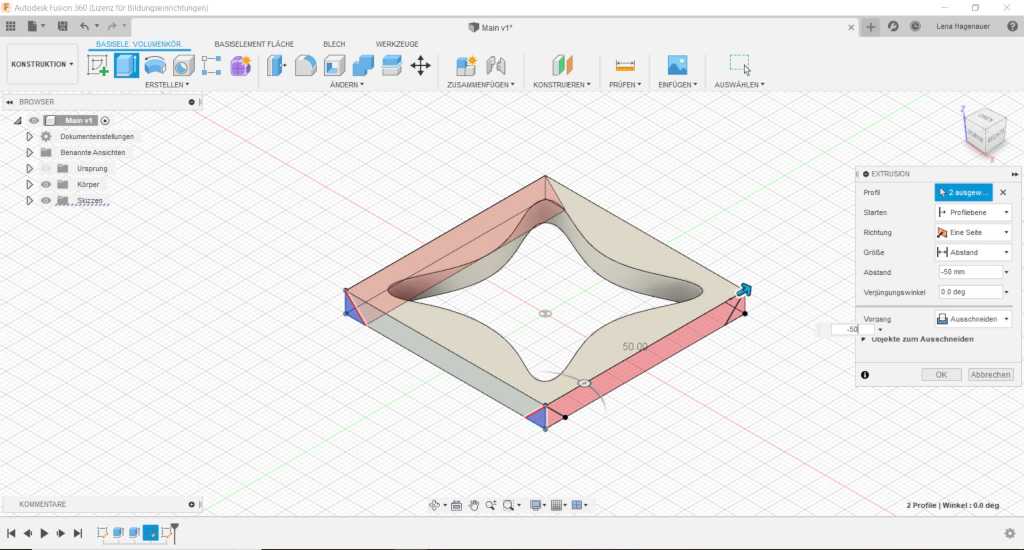The image size is (1024, 550).
Task: Click the Joint icon under Zusammenfügen
Action: coord(496,65)
